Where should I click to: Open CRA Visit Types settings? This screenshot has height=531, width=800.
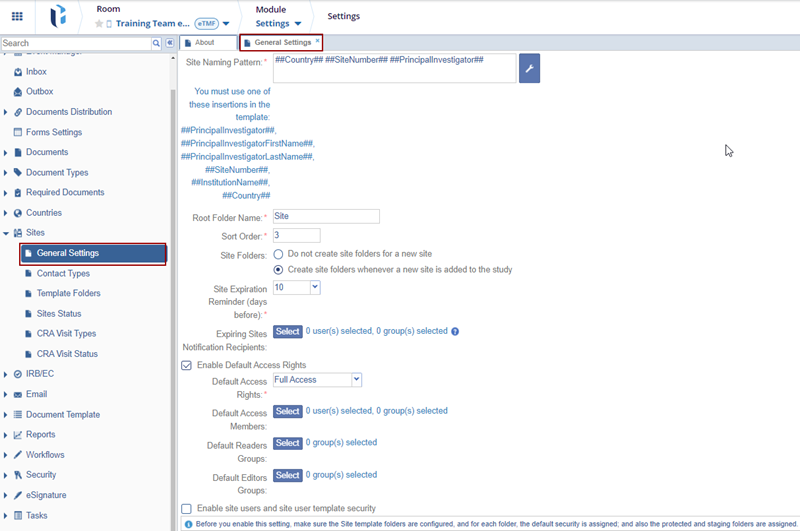[x=66, y=334]
